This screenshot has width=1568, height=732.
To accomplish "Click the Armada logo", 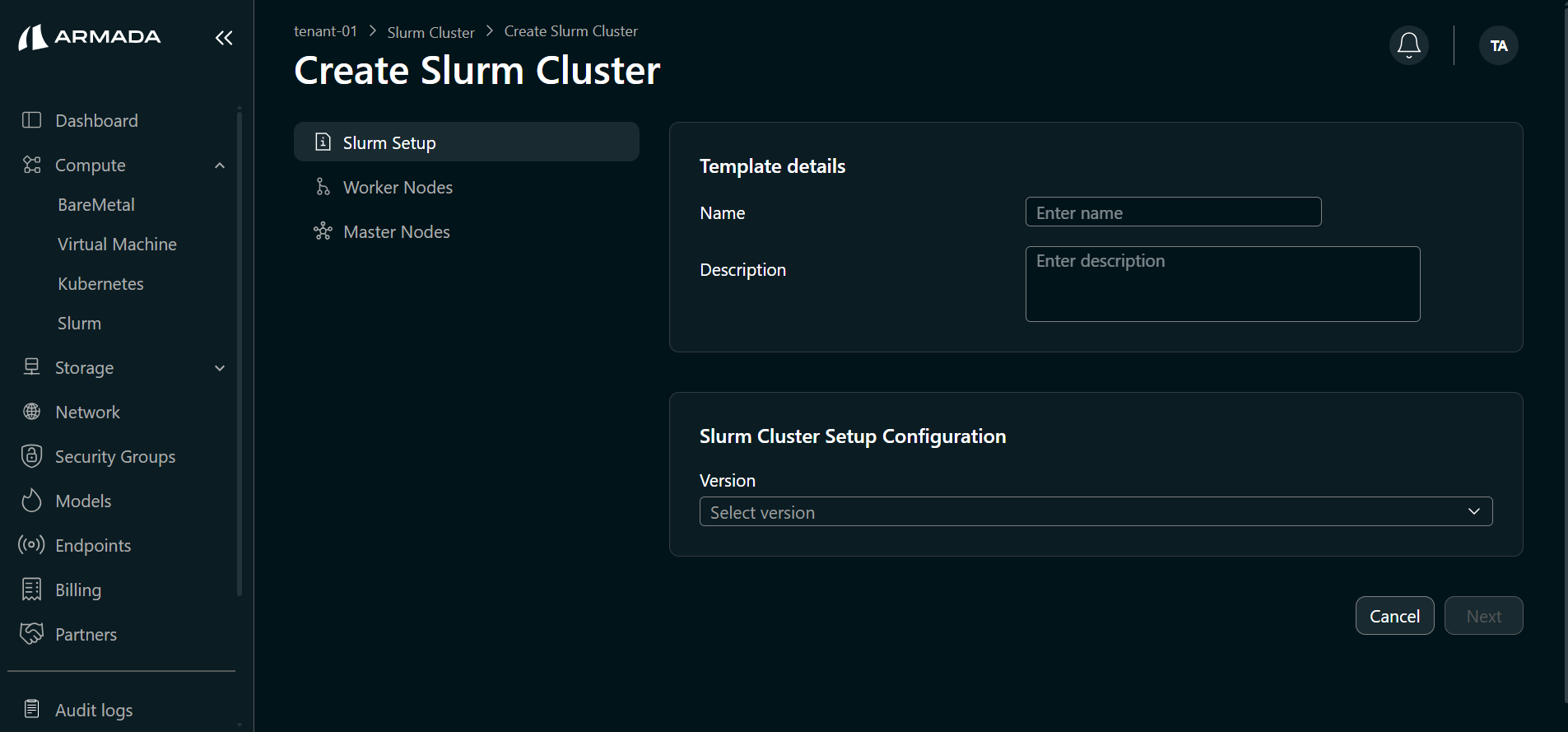I will [x=90, y=37].
